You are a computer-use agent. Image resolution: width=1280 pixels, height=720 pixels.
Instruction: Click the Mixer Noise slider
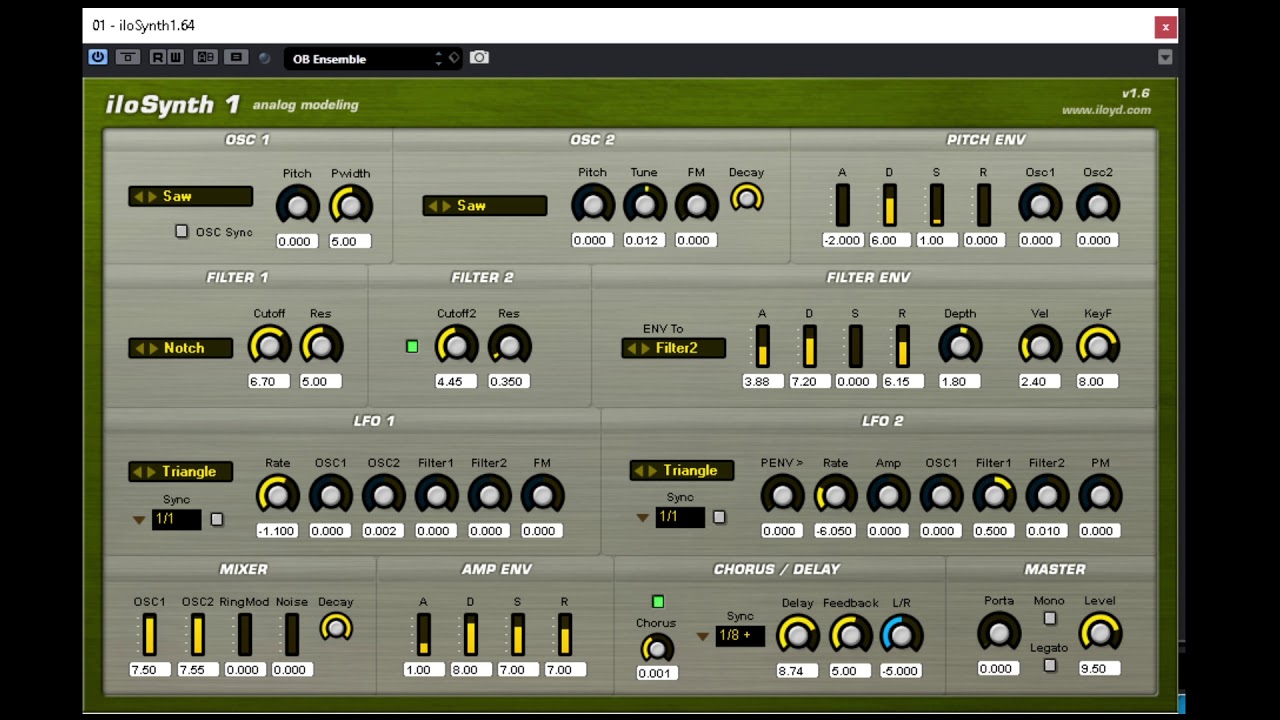point(291,635)
